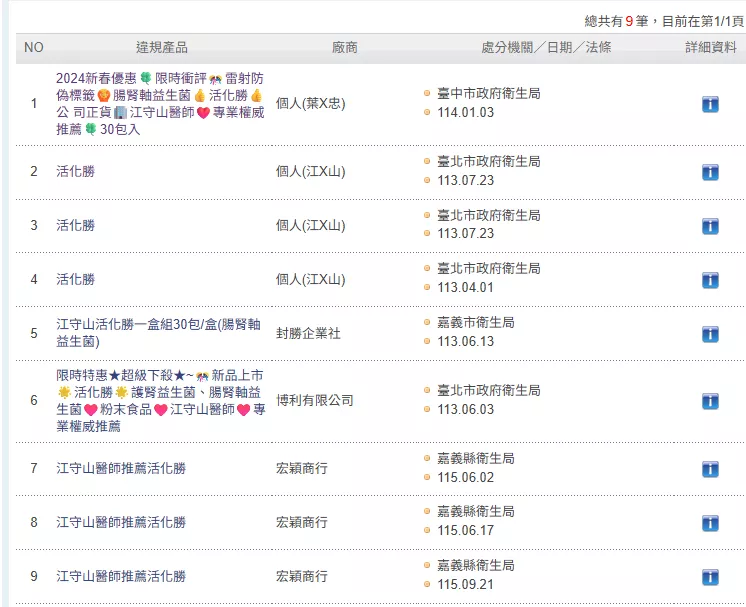
Task: Click date 113.06.13
Action: tap(466, 342)
